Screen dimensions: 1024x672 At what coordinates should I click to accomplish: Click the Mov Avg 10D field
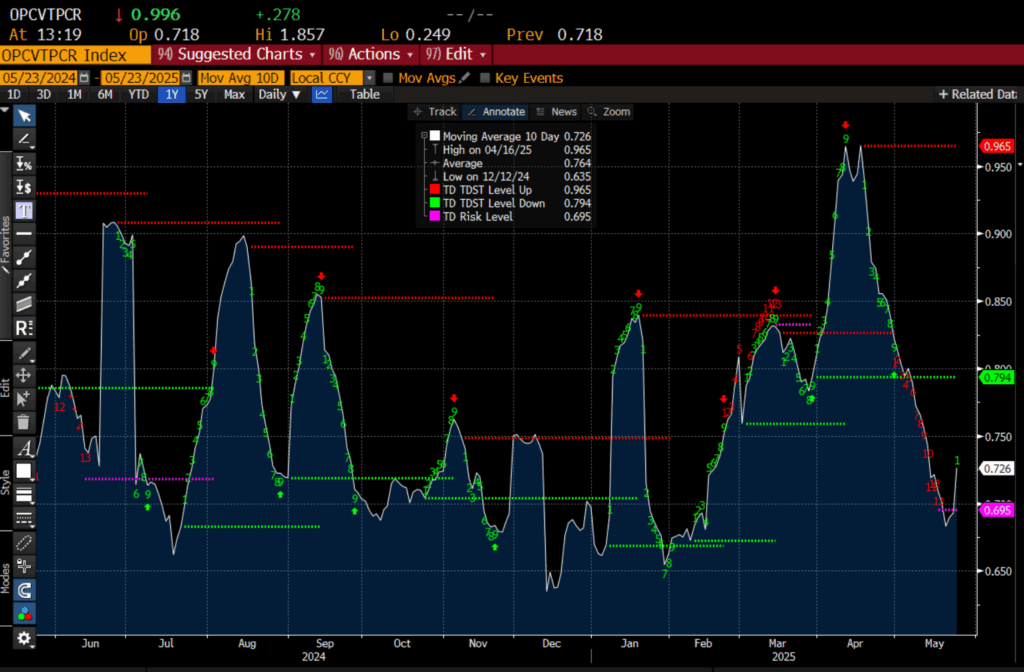[x=241, y=78]
